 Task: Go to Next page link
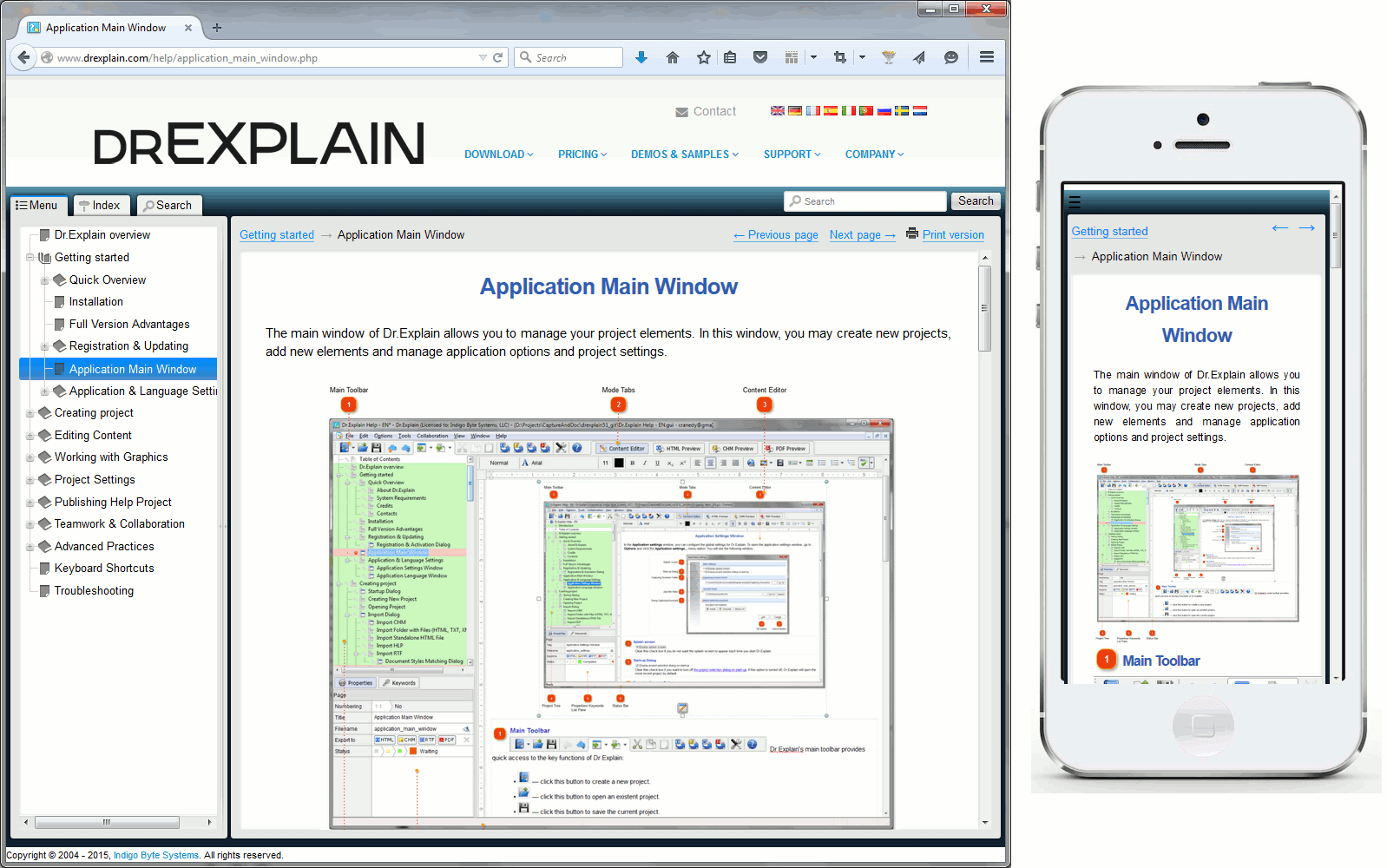coord(863,235)
